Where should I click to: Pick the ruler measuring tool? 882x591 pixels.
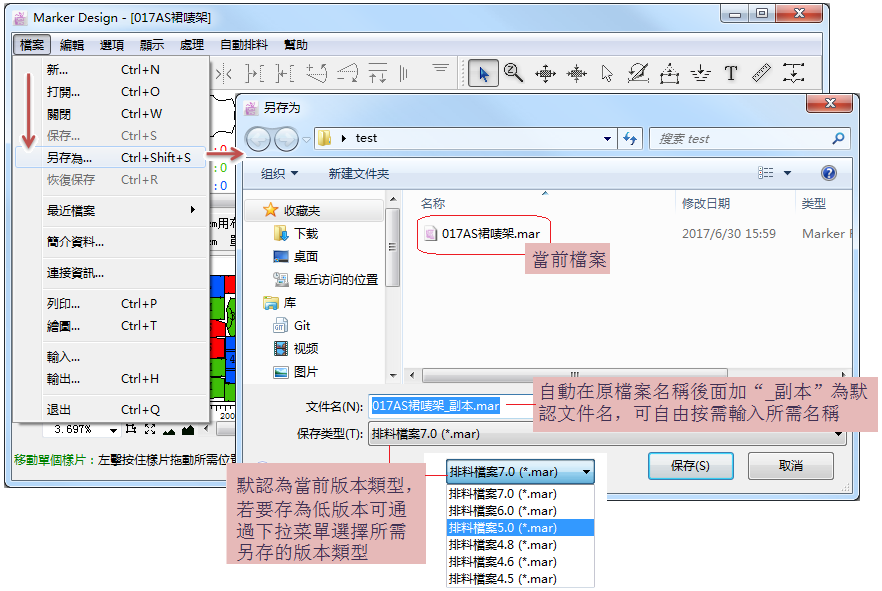coord(762,73)
